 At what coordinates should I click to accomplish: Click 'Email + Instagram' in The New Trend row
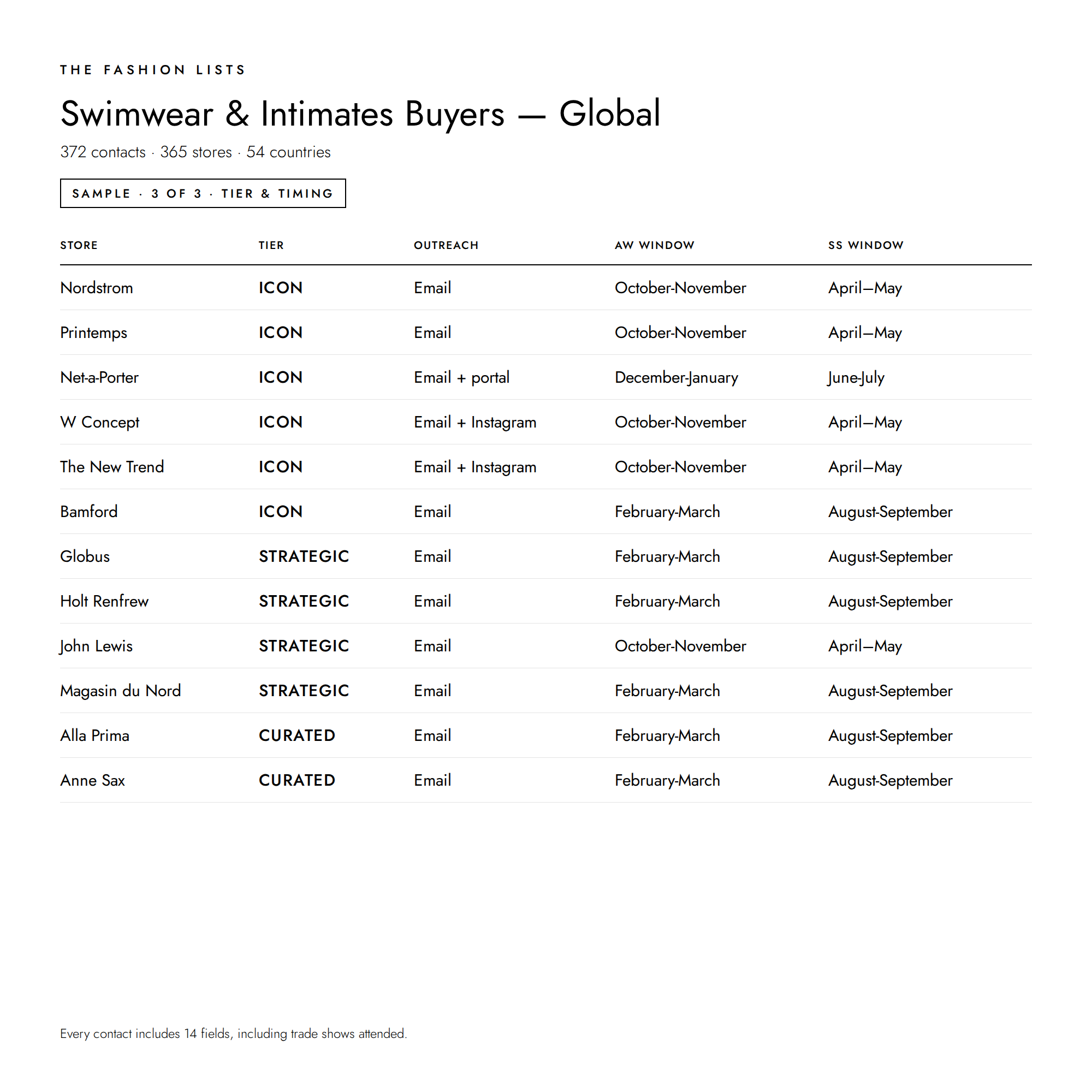coord(475,467)
